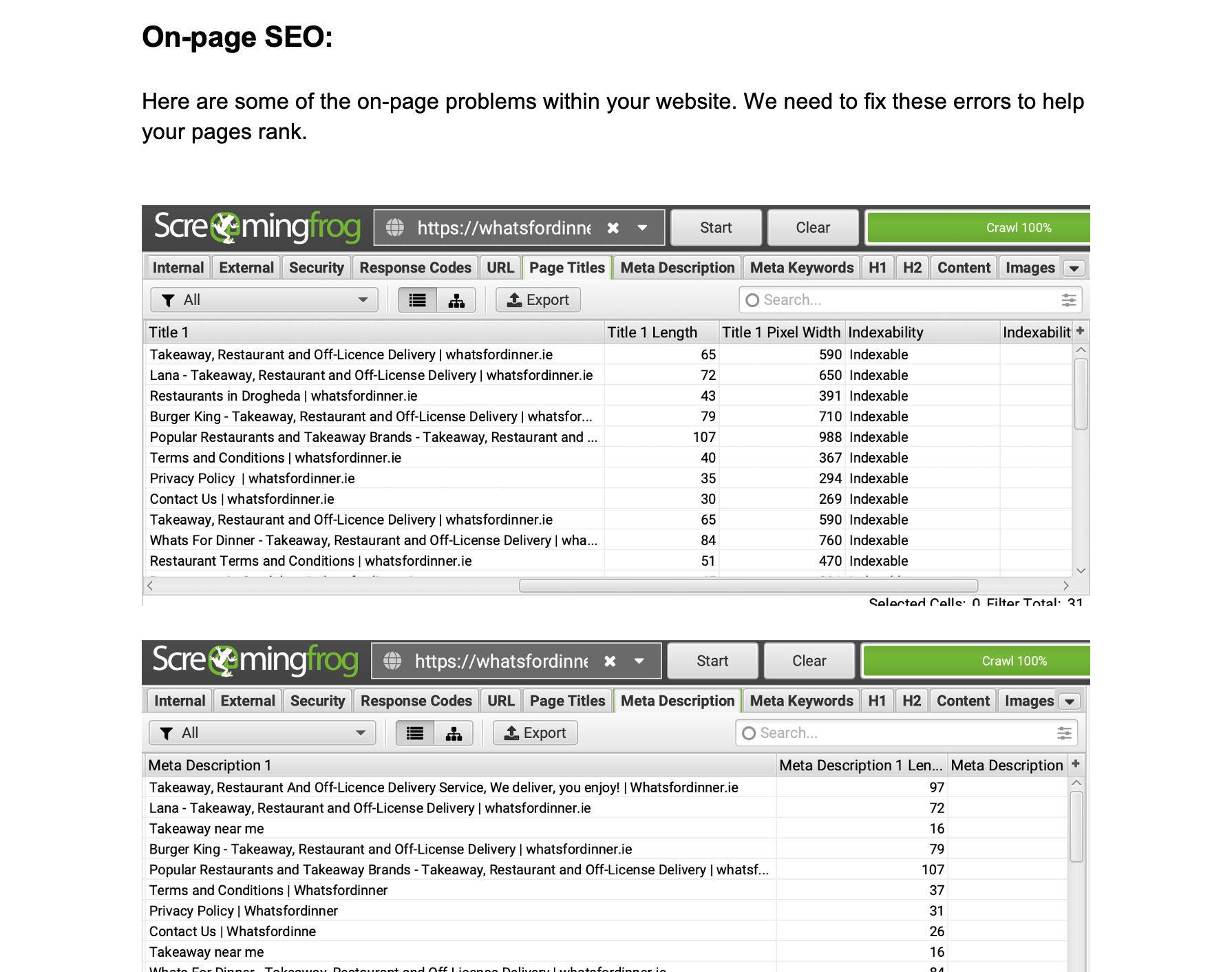1232x972 pixels.
Task: Open H1 tab in top window
Action: [x=878, y=268]
